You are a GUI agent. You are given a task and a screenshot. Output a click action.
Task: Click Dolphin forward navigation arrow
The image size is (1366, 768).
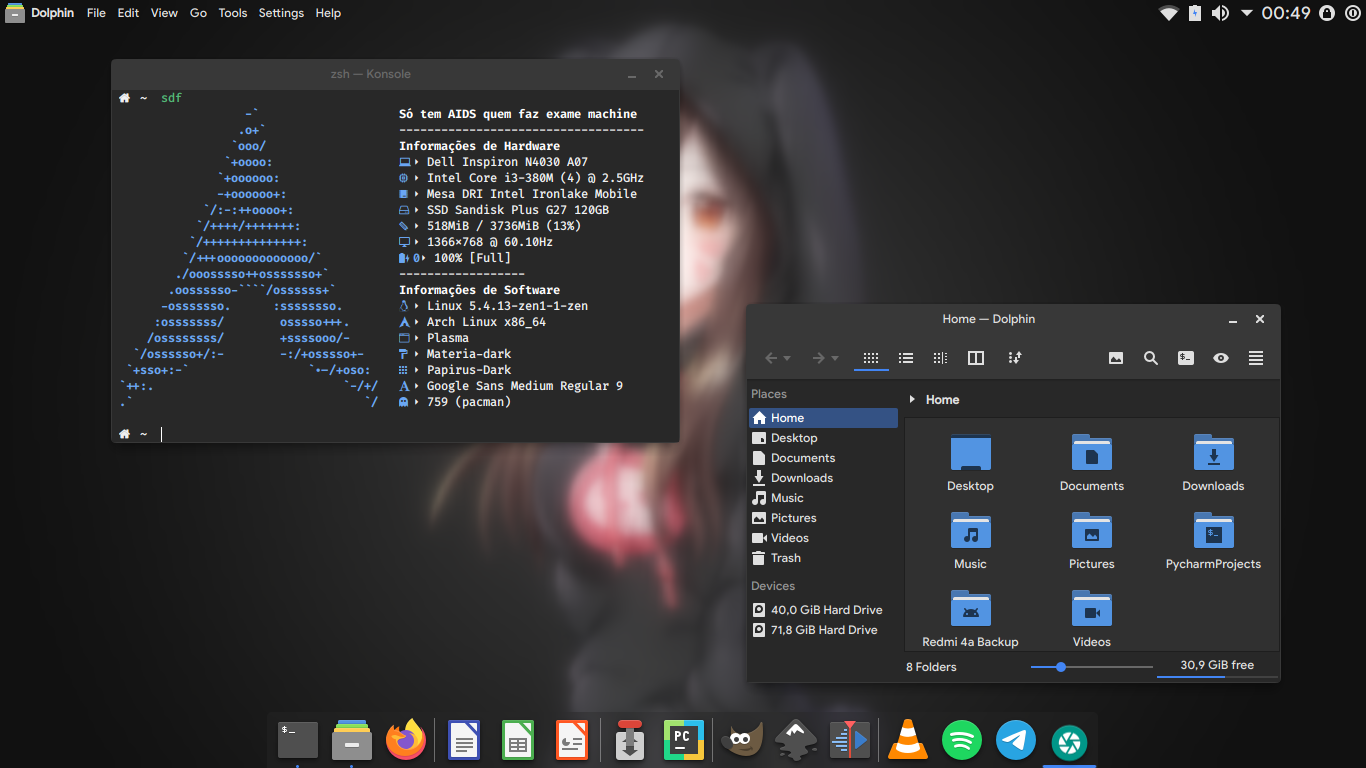pyautogui.click(x=818, y=358)
